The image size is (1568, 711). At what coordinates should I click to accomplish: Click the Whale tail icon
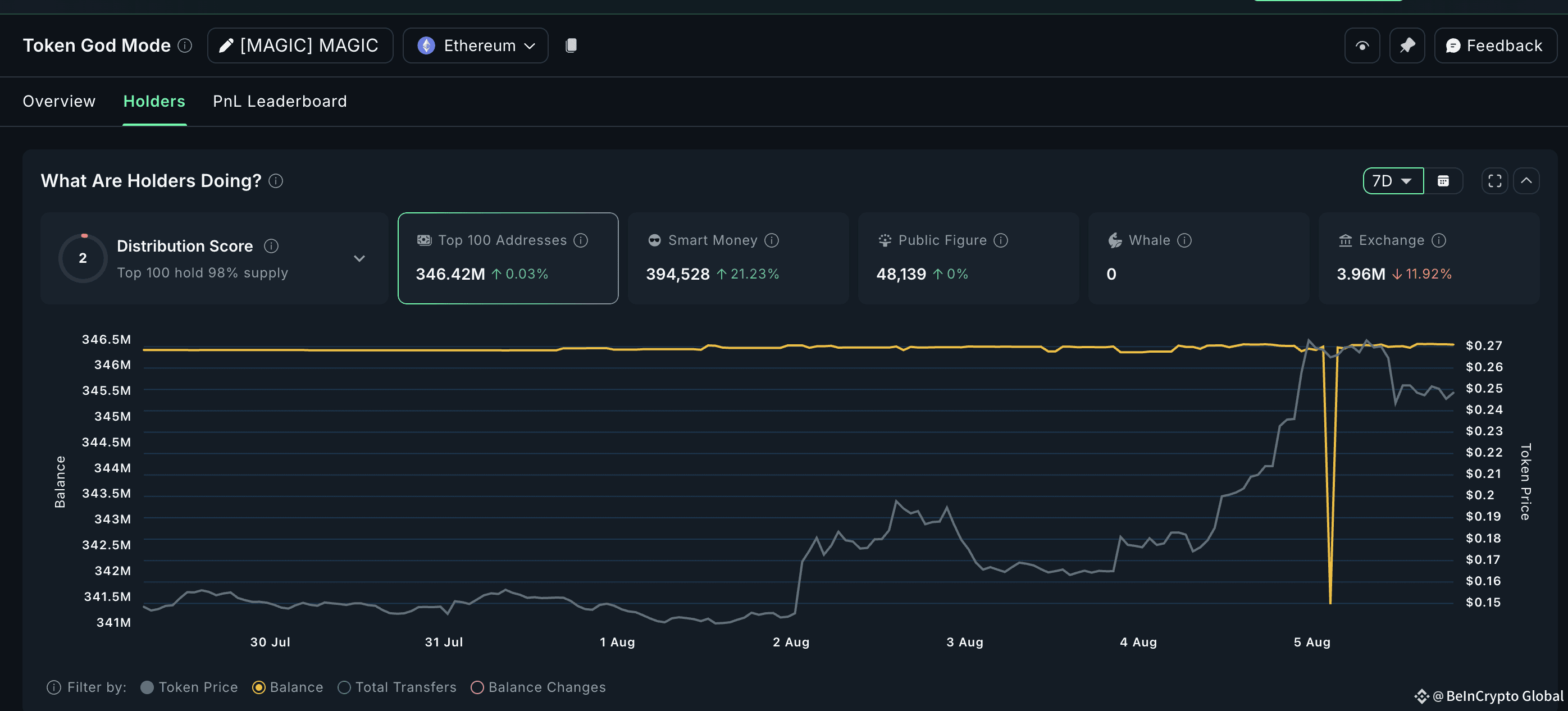(1115, 240)
